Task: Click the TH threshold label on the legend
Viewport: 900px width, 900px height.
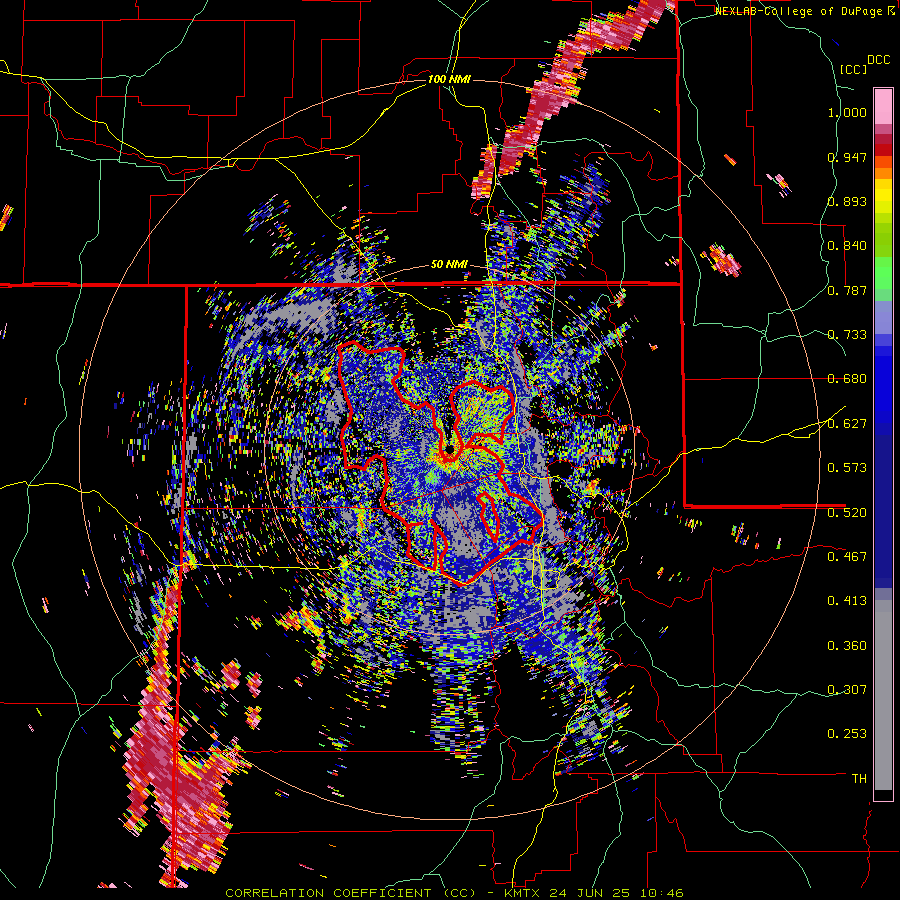Action: tap(859, 779)
